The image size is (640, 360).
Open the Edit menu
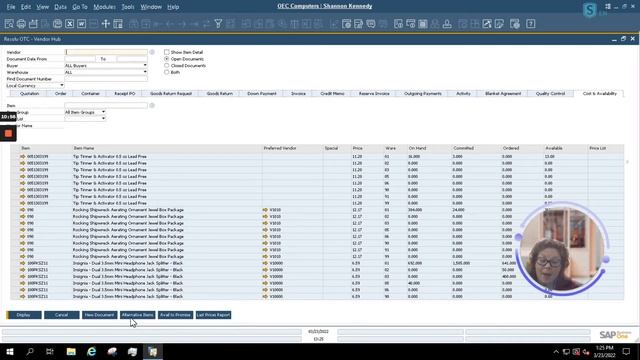(26, 7)
